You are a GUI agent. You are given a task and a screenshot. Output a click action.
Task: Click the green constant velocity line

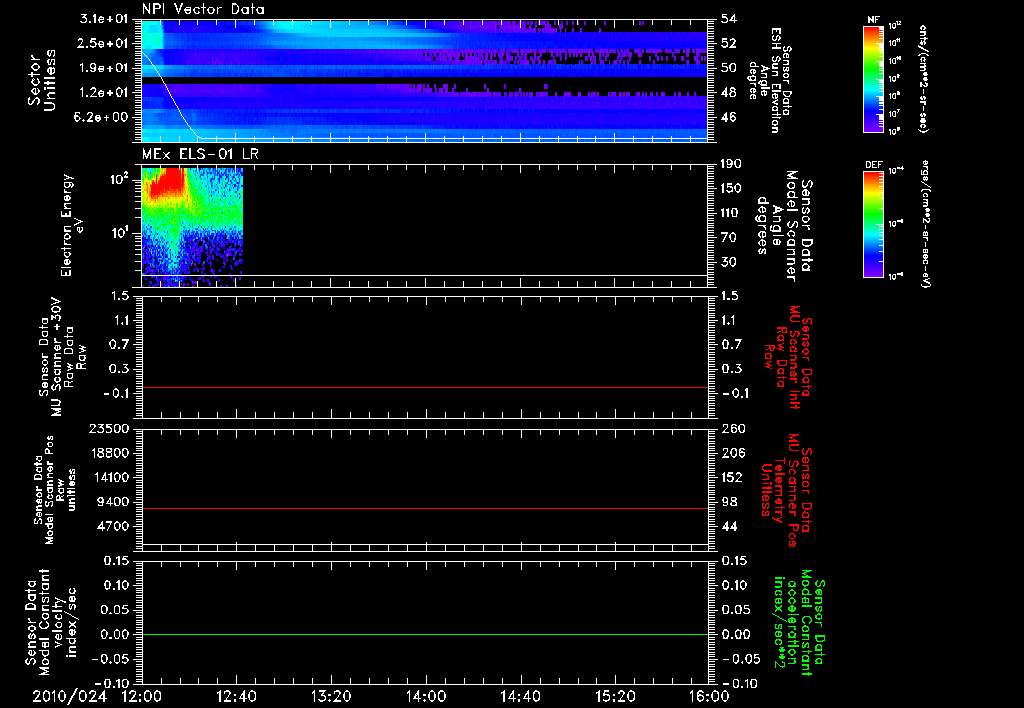tap(424, 634)
